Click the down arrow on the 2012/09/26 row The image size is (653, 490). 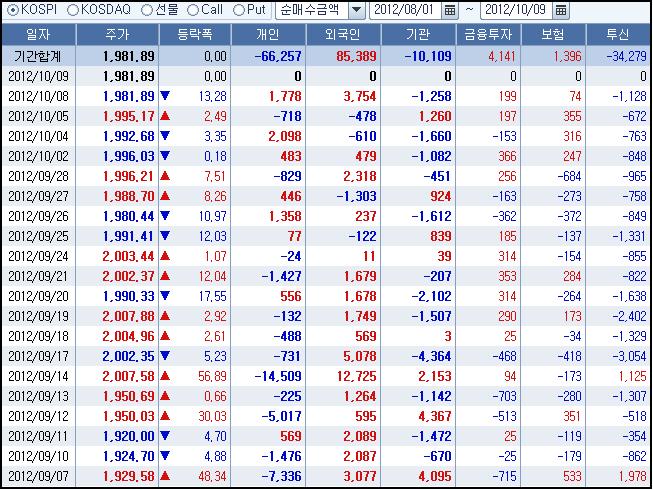pyautogui.click(x=165, y=216)
